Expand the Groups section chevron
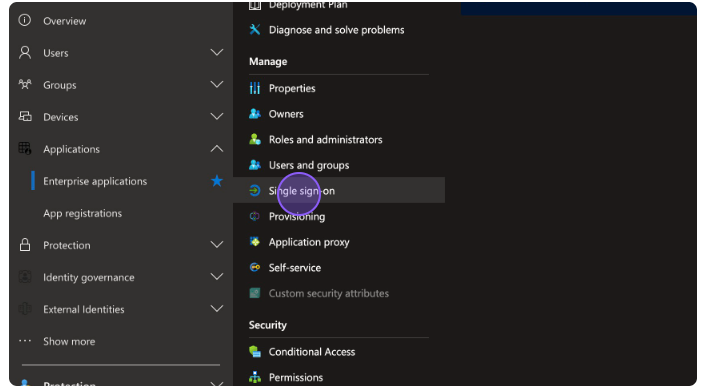The width and height of the screenshot is (707, 392). 217,84
